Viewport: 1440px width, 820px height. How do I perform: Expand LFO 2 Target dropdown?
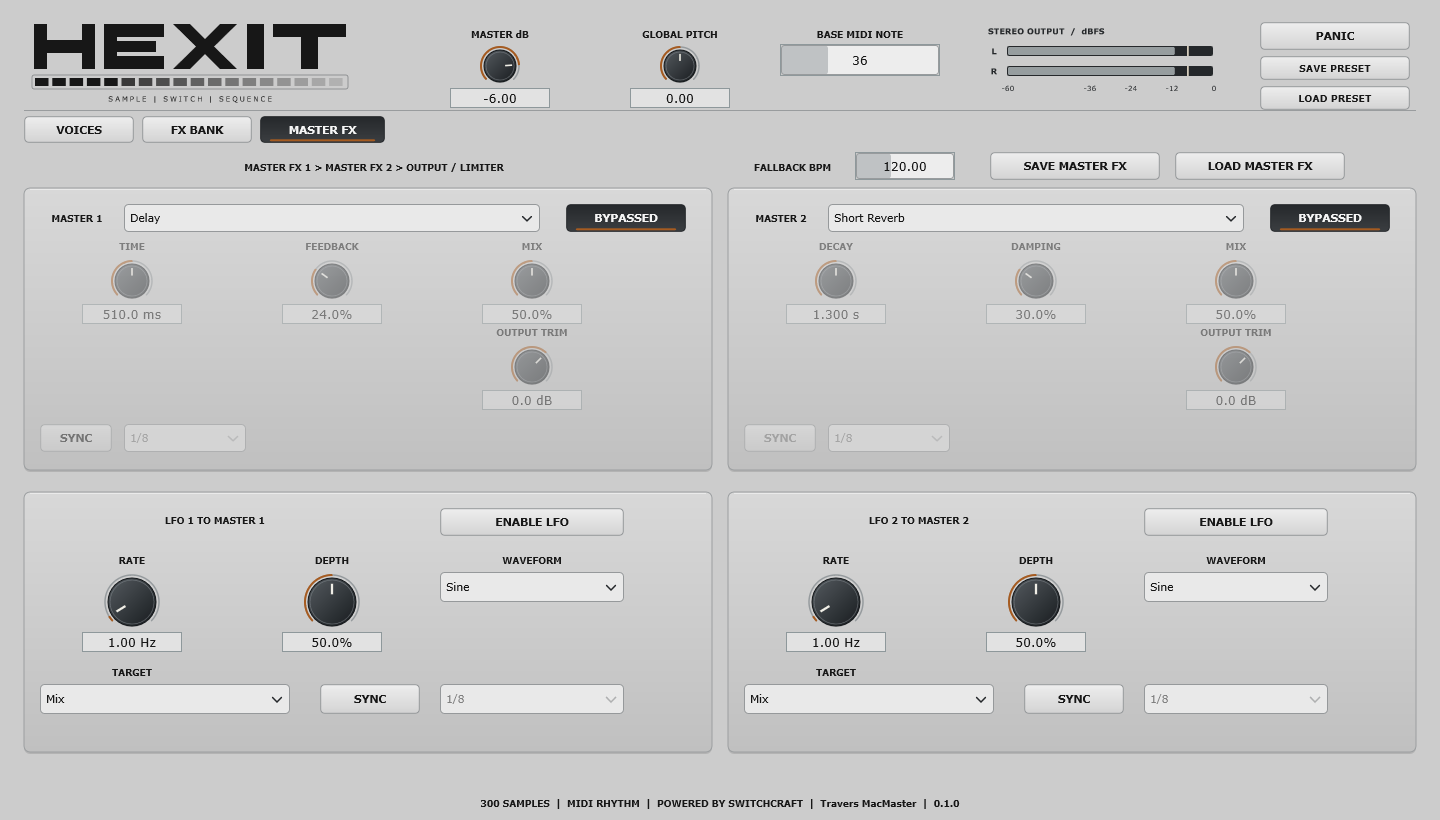(x=869, y=699)
